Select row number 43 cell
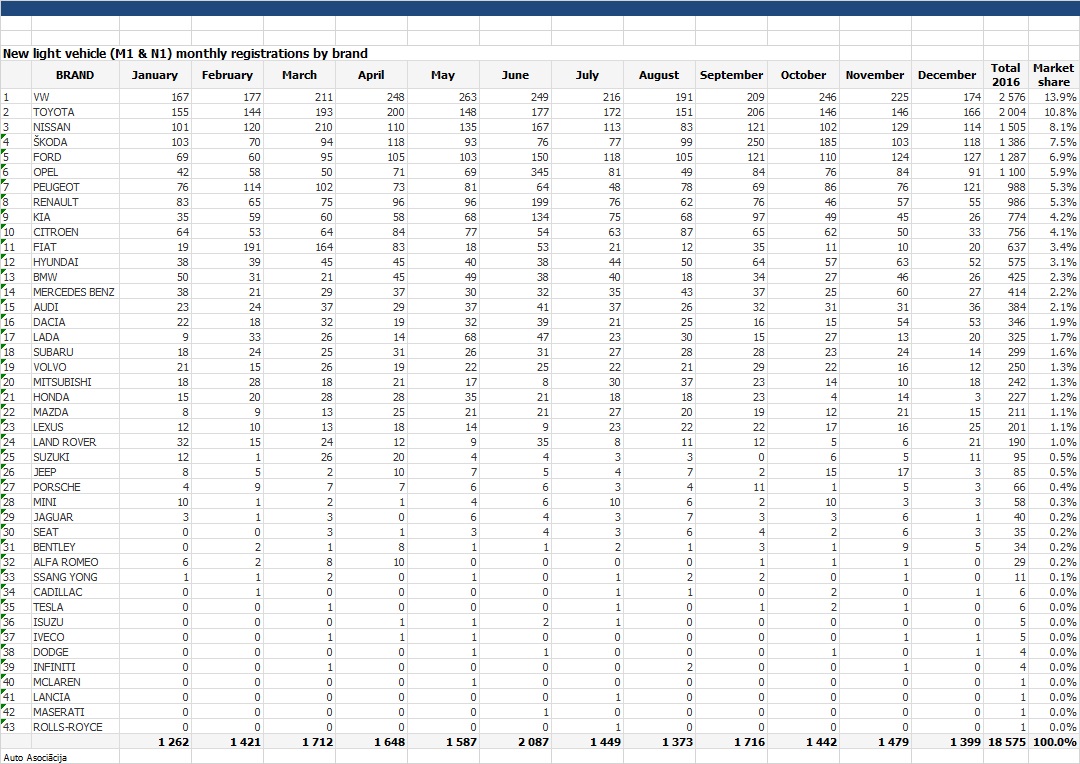Screen dimensions: 1080x764 tap(16, 727)
